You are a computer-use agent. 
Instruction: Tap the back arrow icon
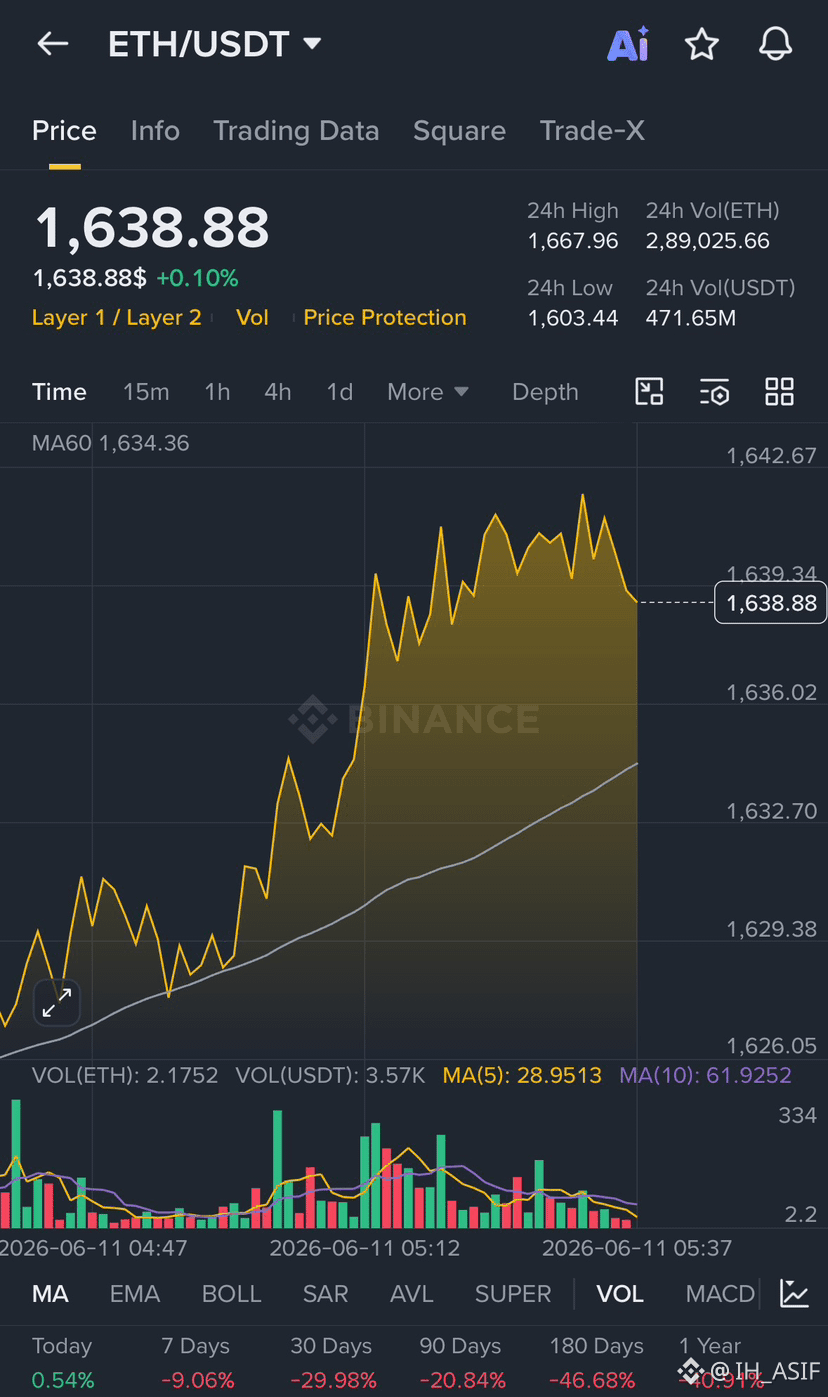tap(52, 44)
